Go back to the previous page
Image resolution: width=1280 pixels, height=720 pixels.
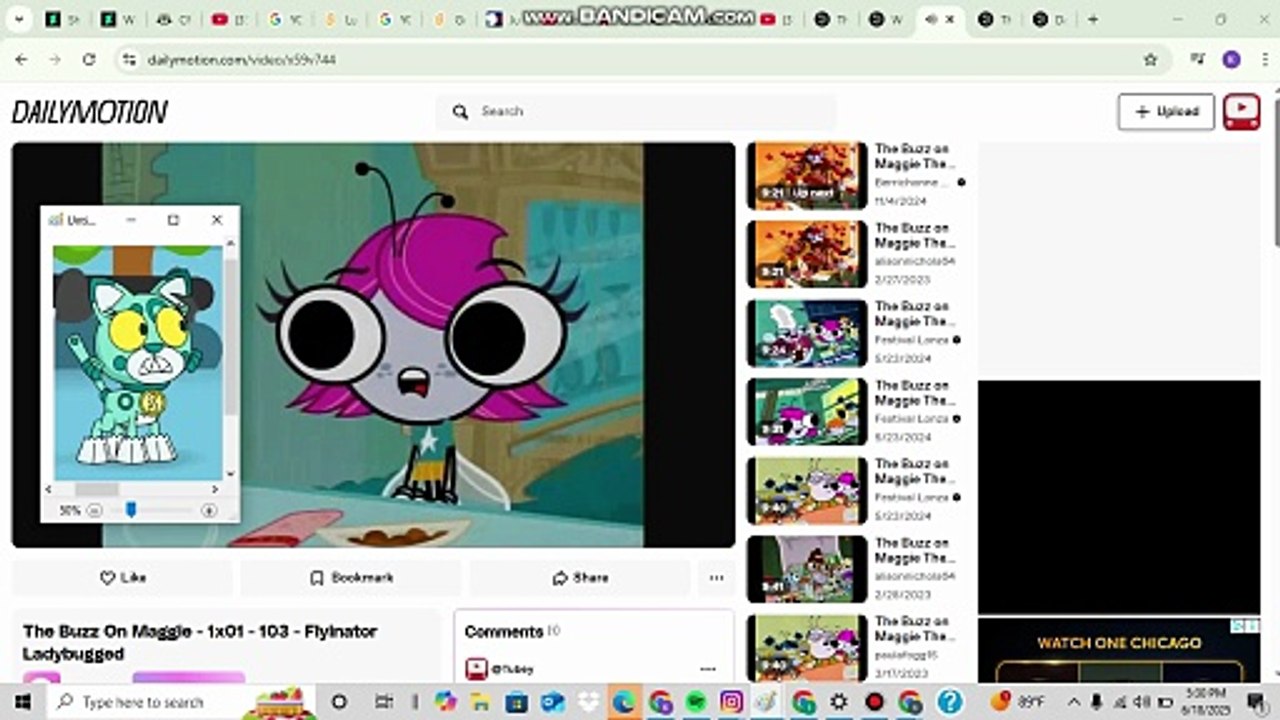[x=22, y=60]
